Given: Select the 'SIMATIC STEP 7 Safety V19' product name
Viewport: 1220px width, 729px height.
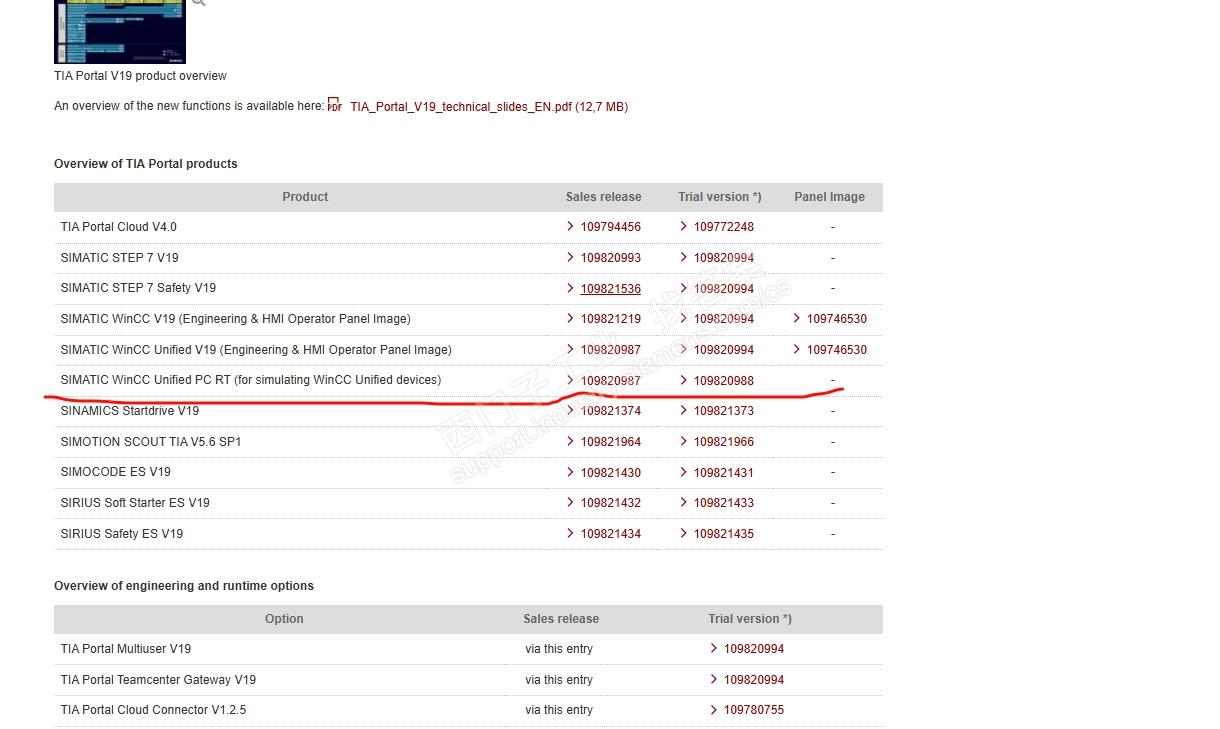Looking at the screenshot, I should (x=138, y=288).
